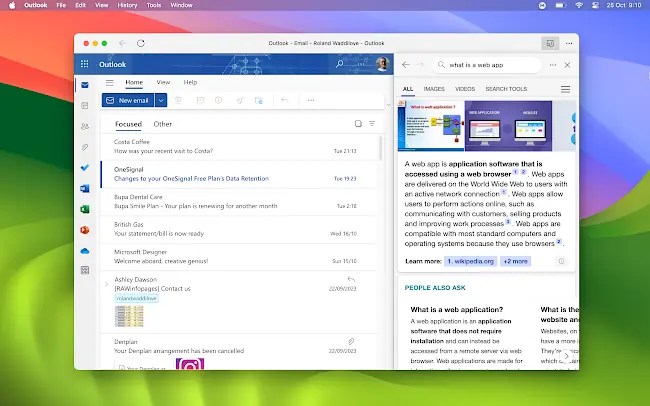The height and width of the screenshot is (406, 650).
Task: Launch Word from the sidebar
Action: pyautogui.click(x=85, y=188)
